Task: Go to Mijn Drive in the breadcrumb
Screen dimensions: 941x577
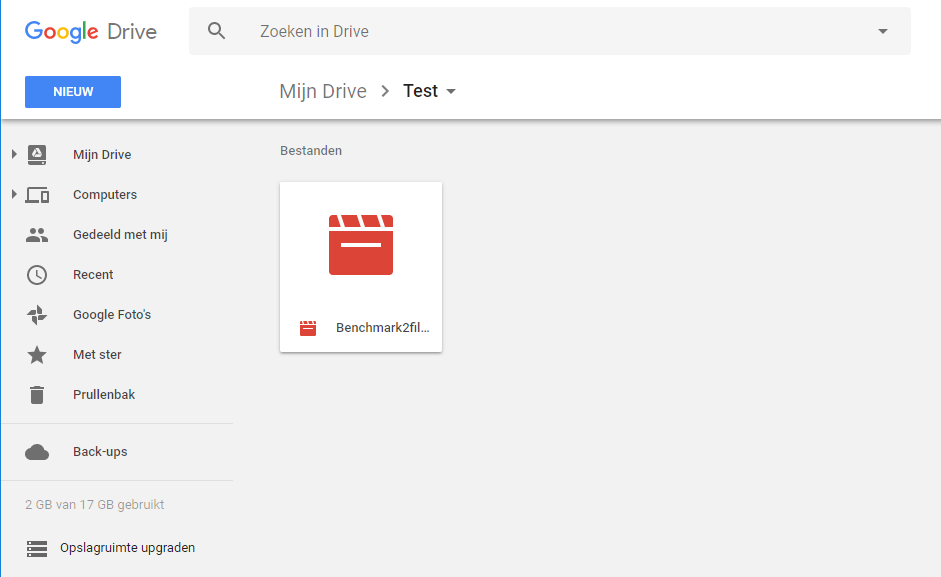Action: tap(323, 91)
